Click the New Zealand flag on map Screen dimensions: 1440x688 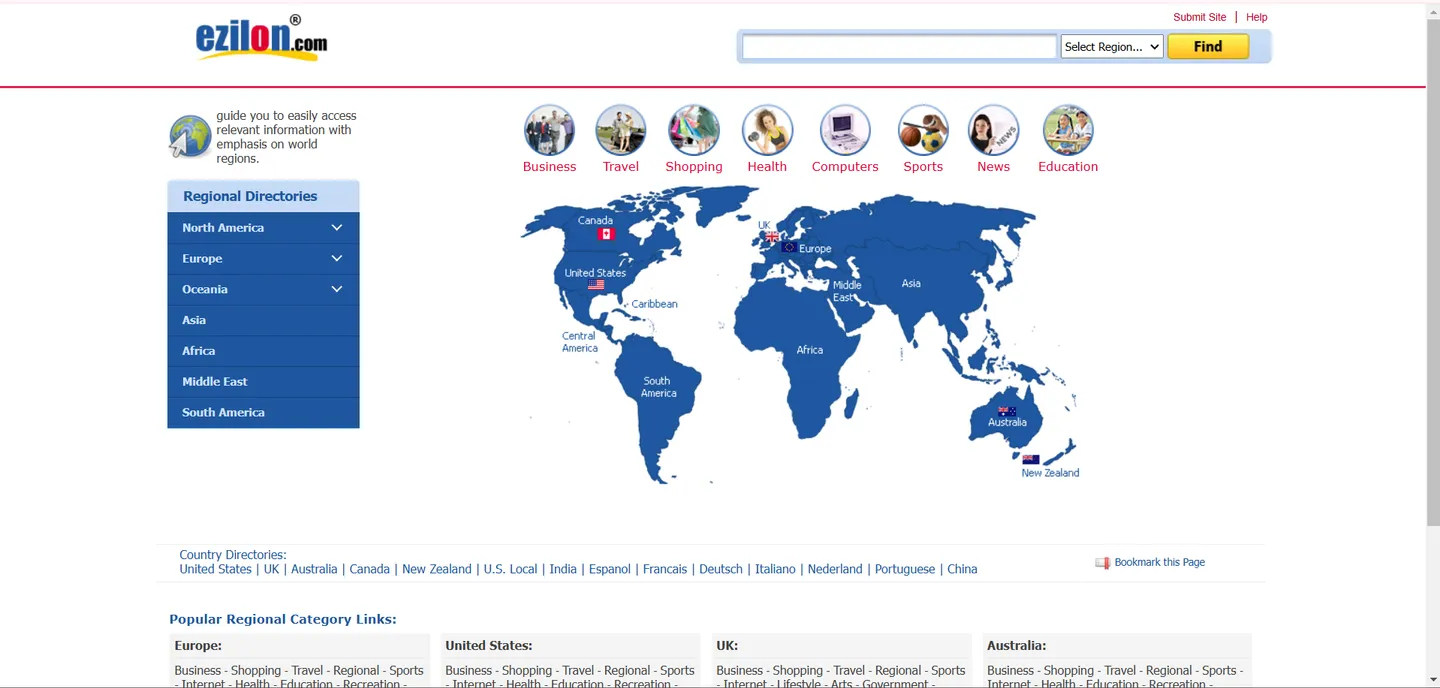pos(1030,460)
